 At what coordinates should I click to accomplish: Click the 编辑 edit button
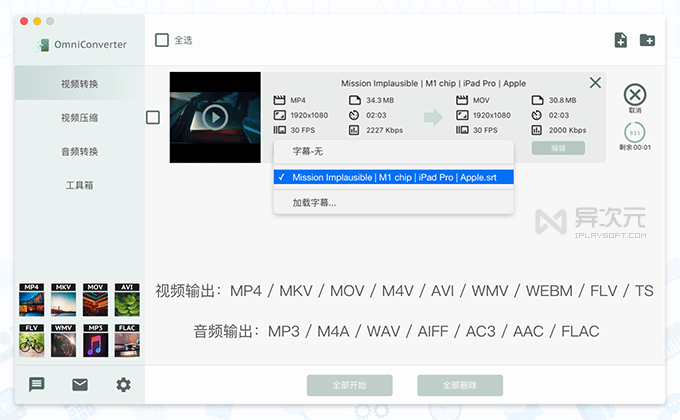pyautogui.click(x=558, y=148)
